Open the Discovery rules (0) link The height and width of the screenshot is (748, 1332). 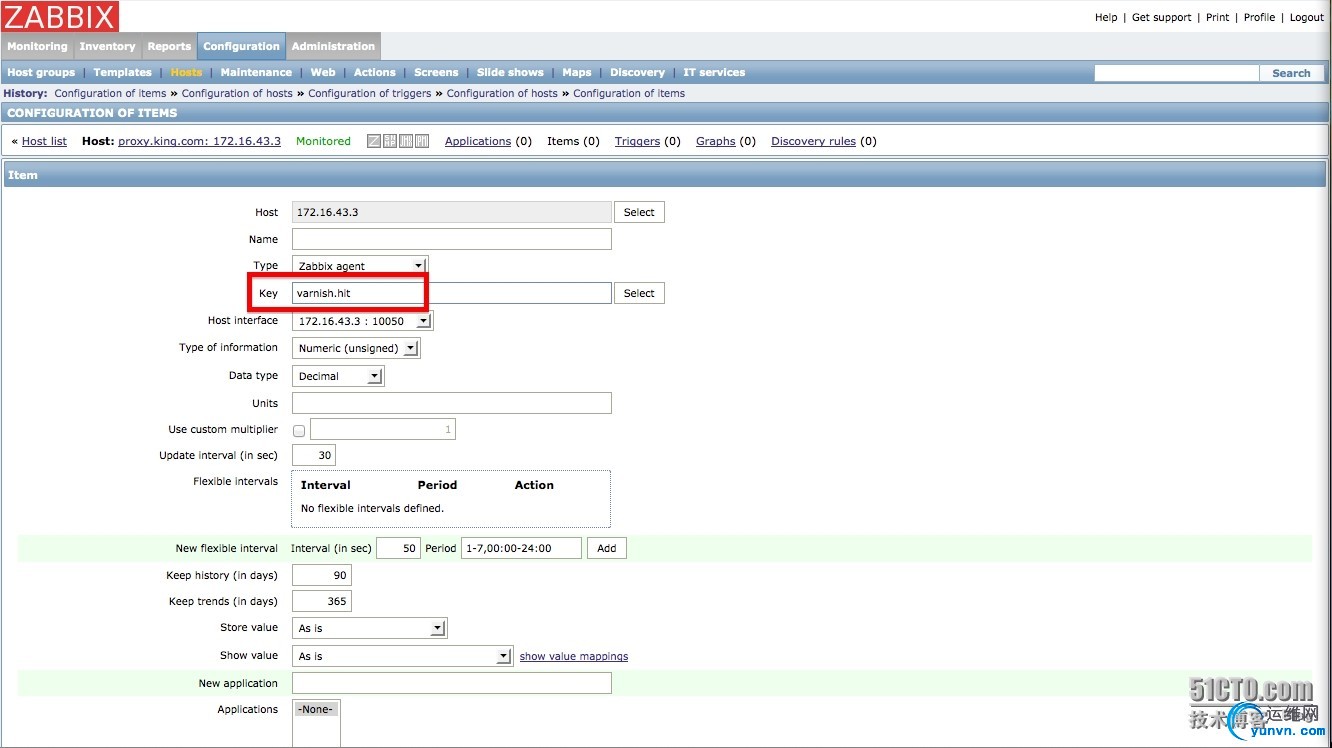[x=813, y=142]
